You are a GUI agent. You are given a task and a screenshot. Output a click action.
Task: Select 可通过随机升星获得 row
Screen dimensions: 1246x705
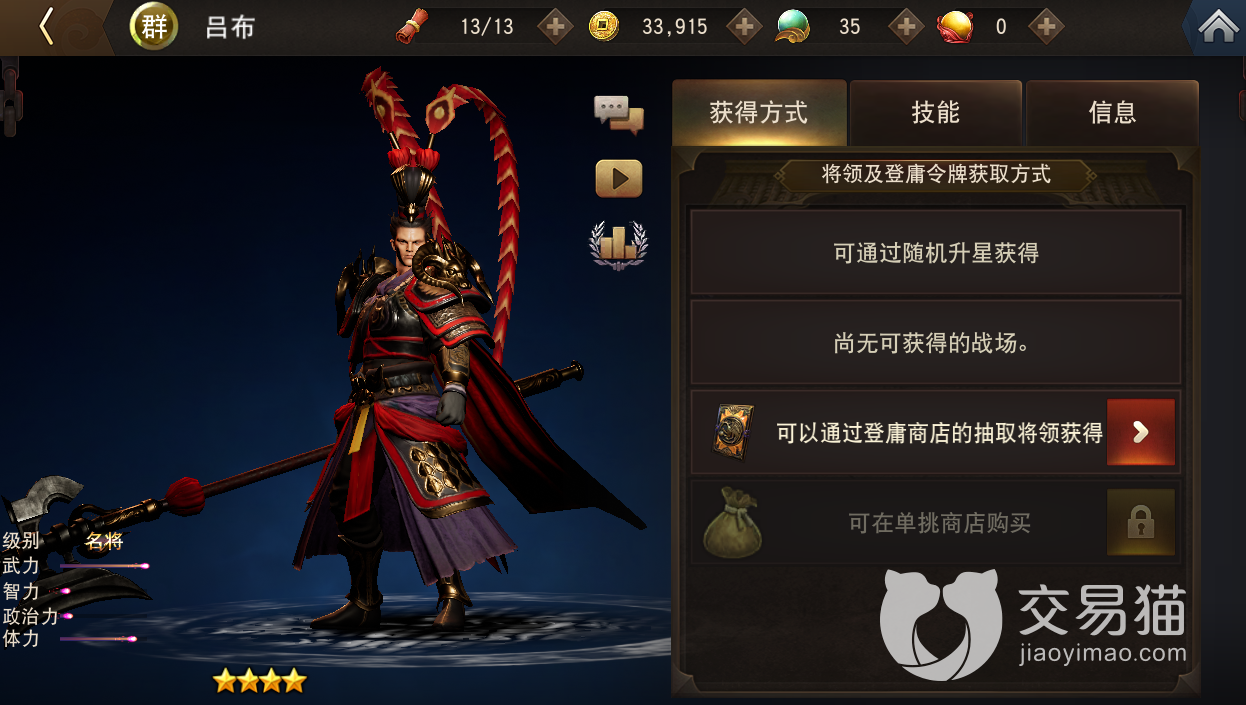pos(936,253)
